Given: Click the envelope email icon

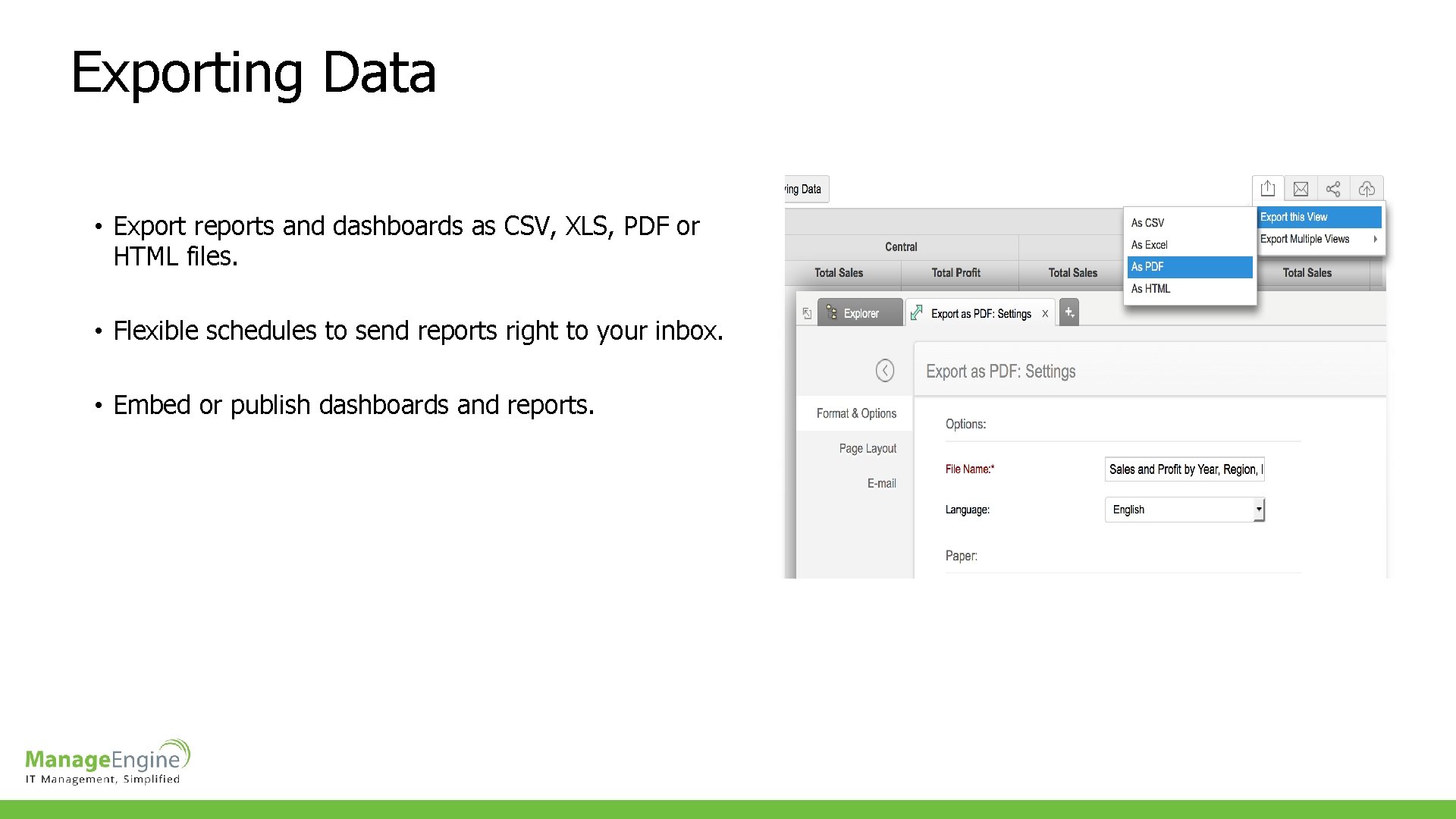Looking at the screenshot, I should 1301,189.
